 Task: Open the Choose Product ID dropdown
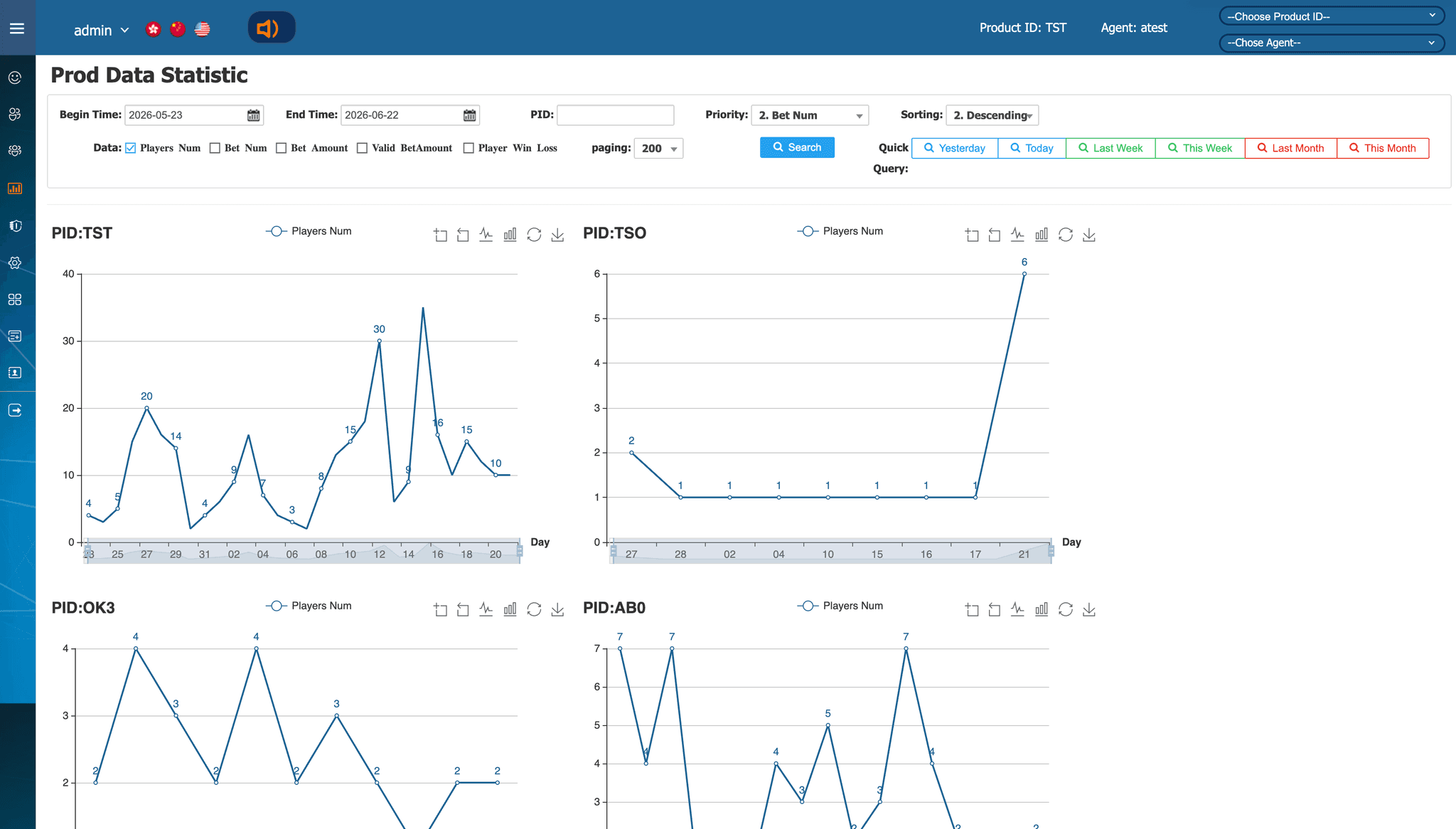(x=1332, y=16)
